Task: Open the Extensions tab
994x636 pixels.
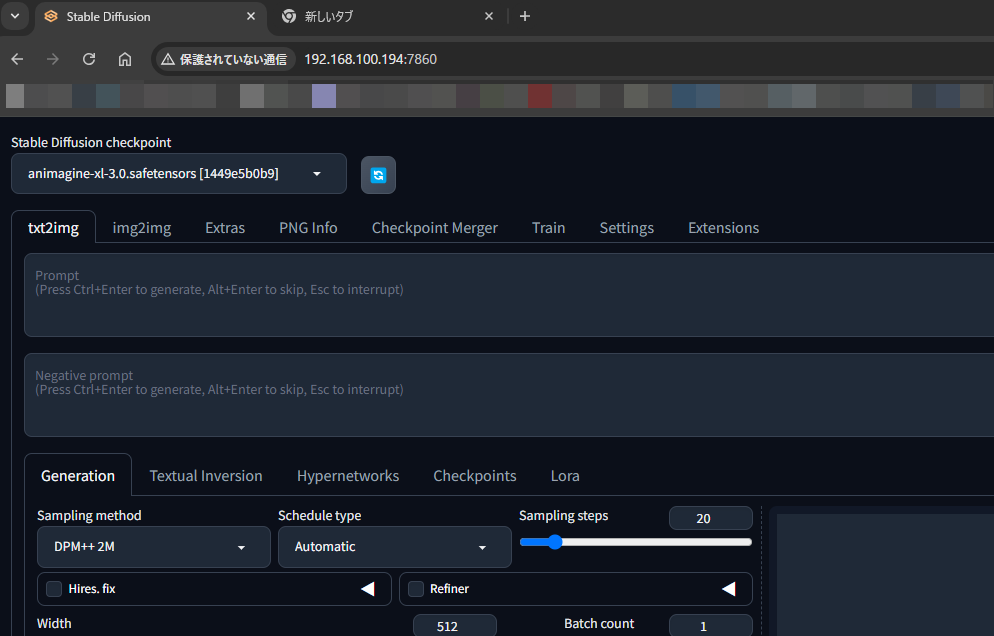Action: tap(723, 228)
